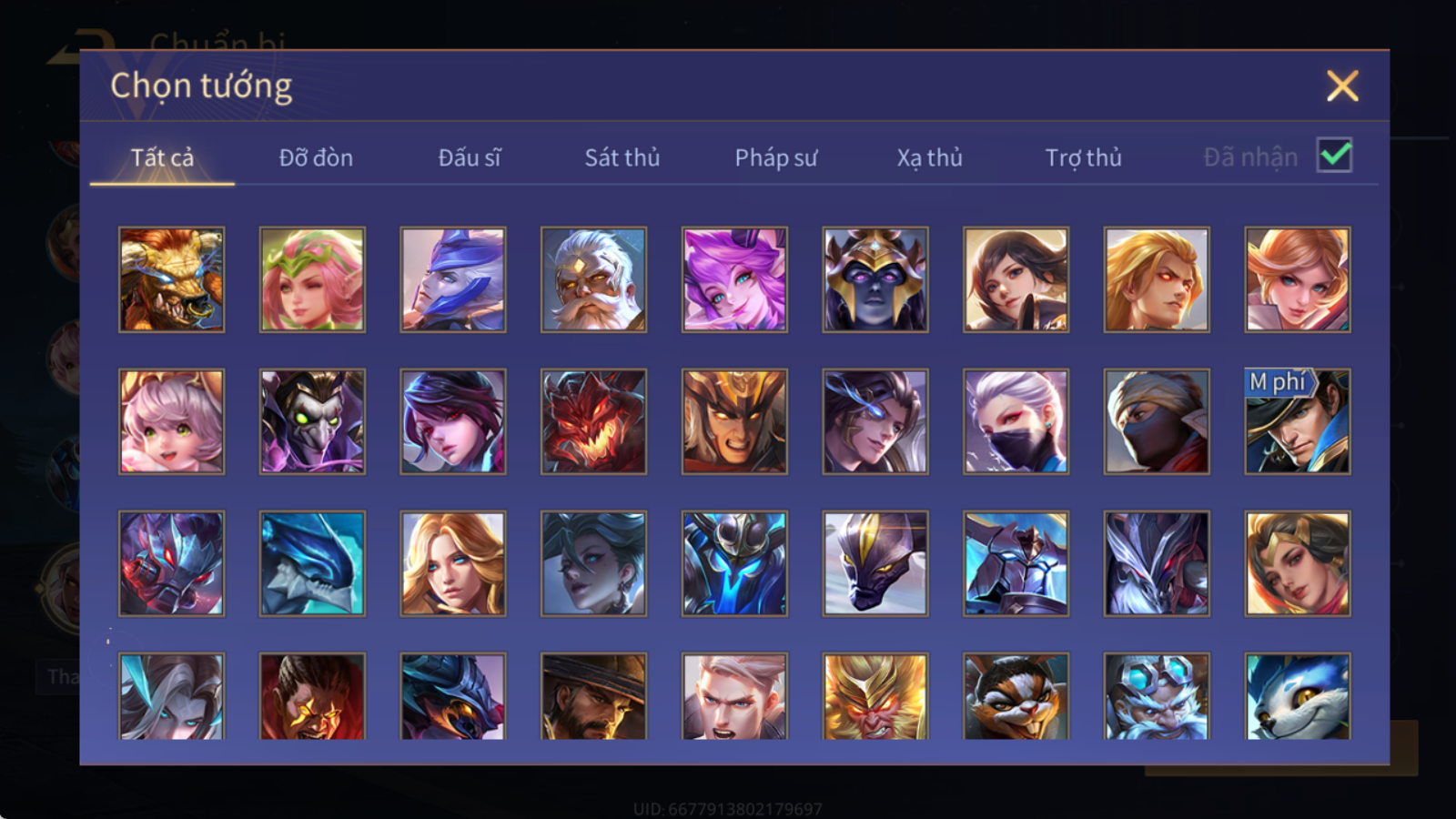Screen dimensions: 1456x819
Task: Open the Đấu sĩ tab
Action: point(469,157)
